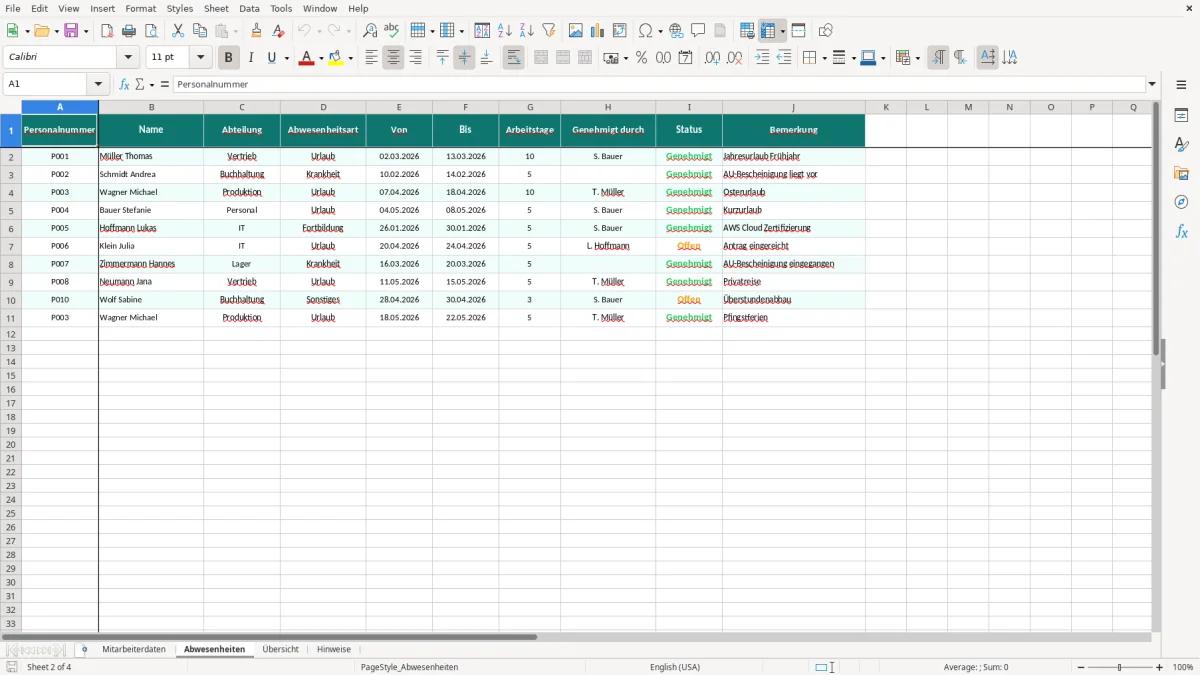
Task: Run the Spelling check tool
Action: click(x=392, y=31)
